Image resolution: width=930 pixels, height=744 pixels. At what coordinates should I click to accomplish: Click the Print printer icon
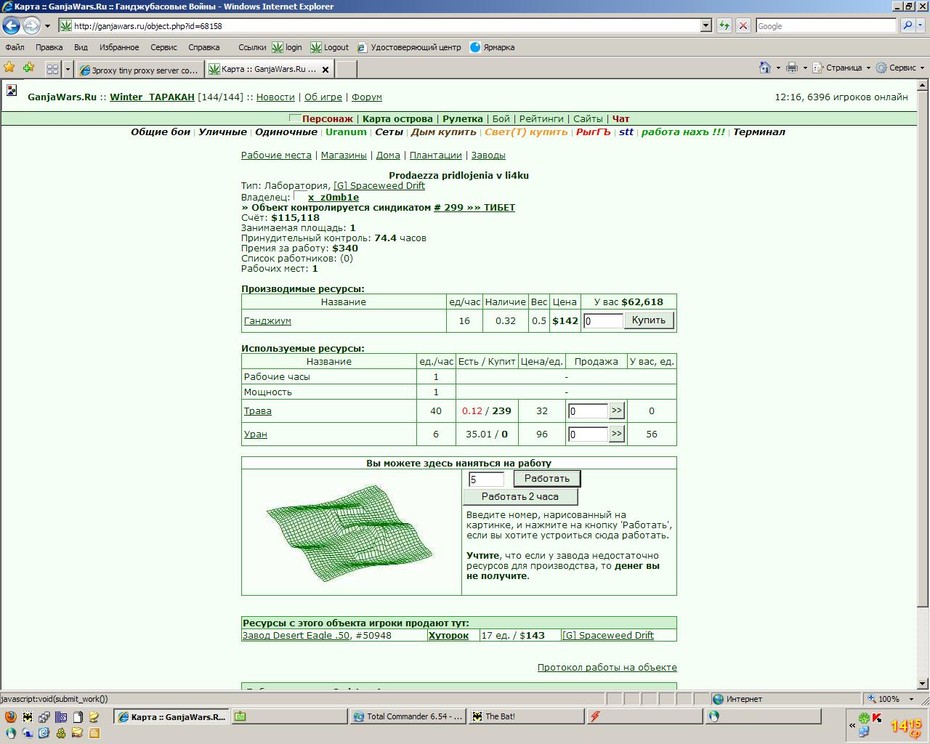[x=792, y=68]
